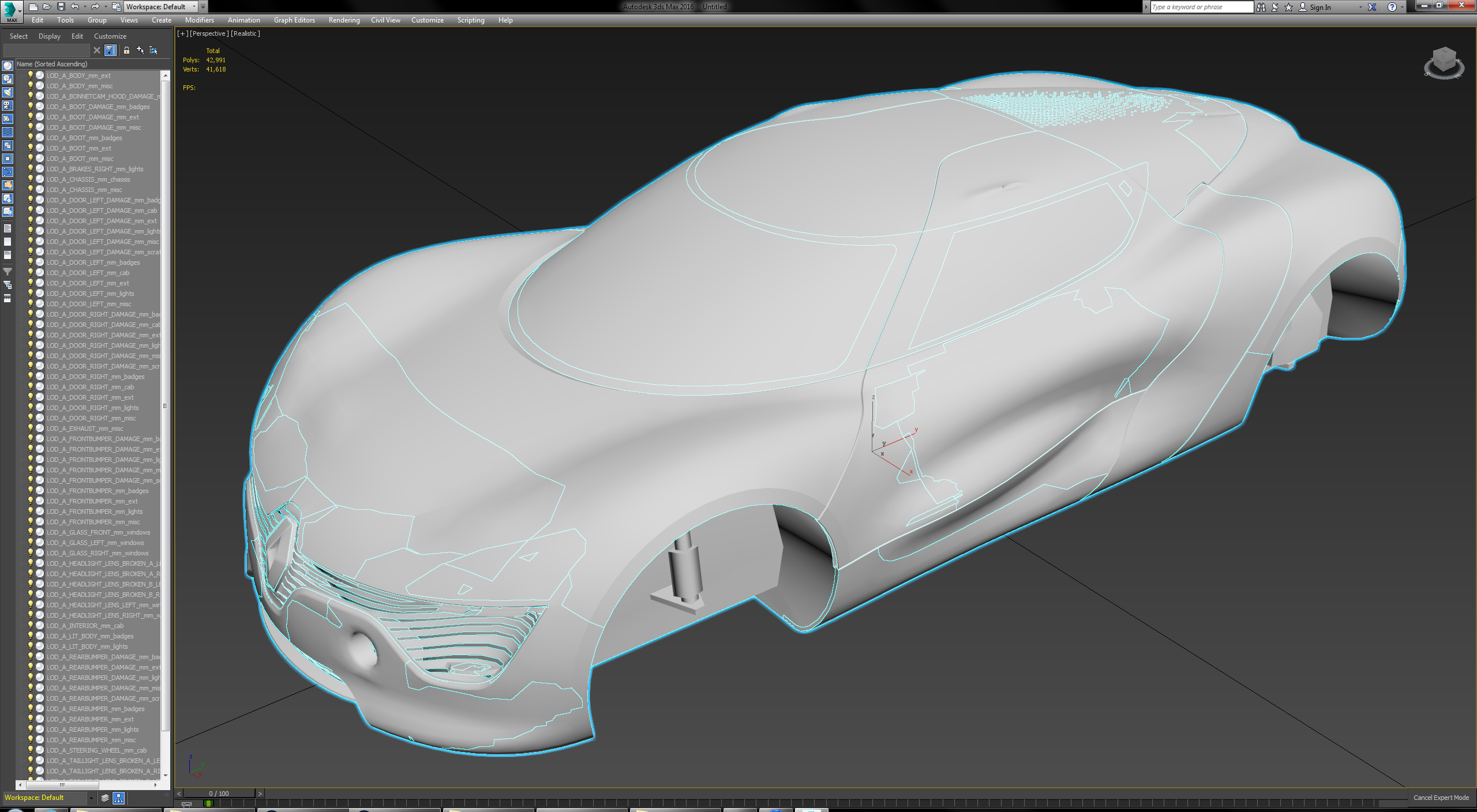
Task: Activate Sort by Hierarchy icon at bottom
Action: tap(118, 798)
